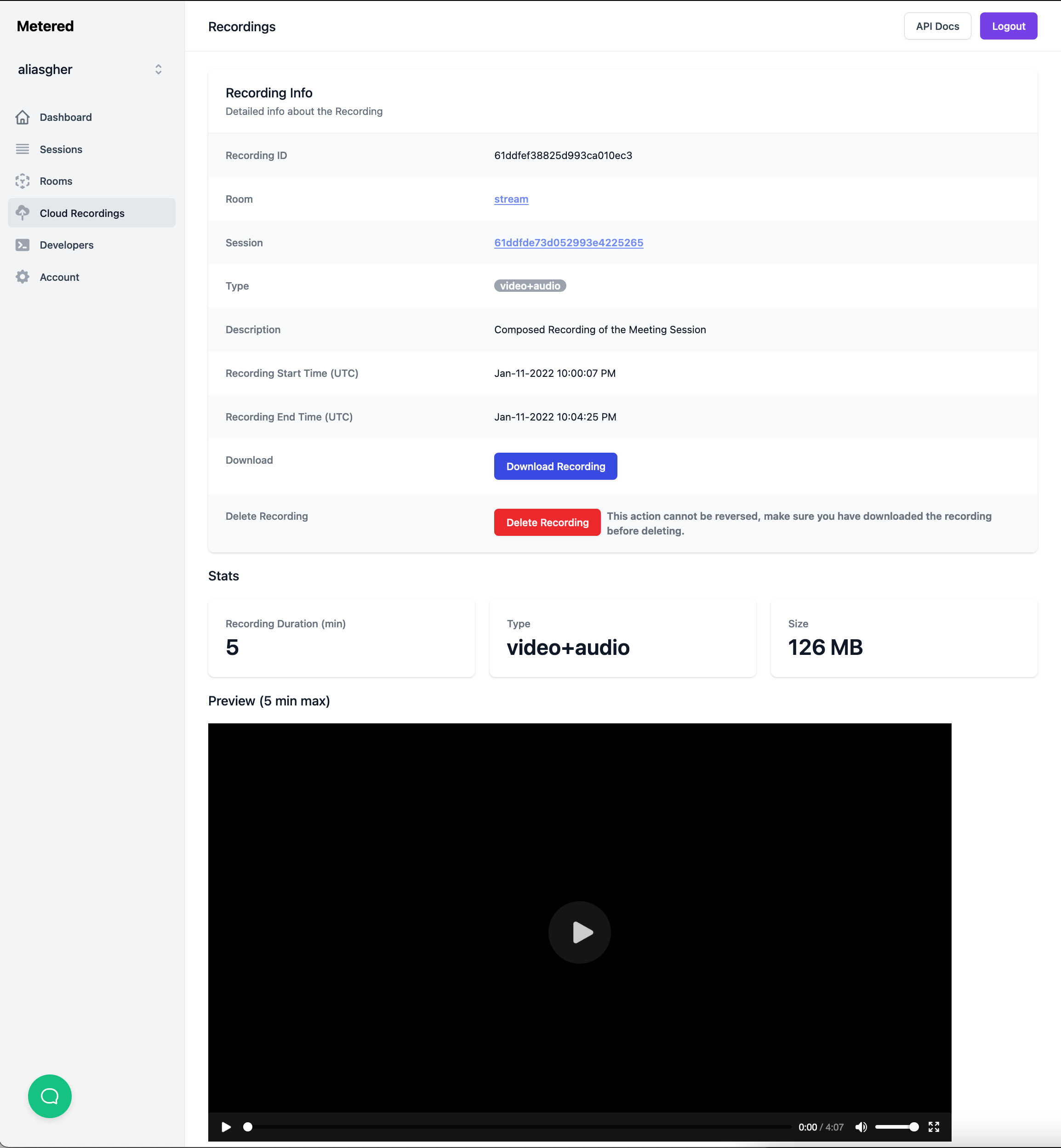Viewport: 1061px width, 1148px height.
Task: Click the Dashboard icon in sidebar
Action: (23, 117)
